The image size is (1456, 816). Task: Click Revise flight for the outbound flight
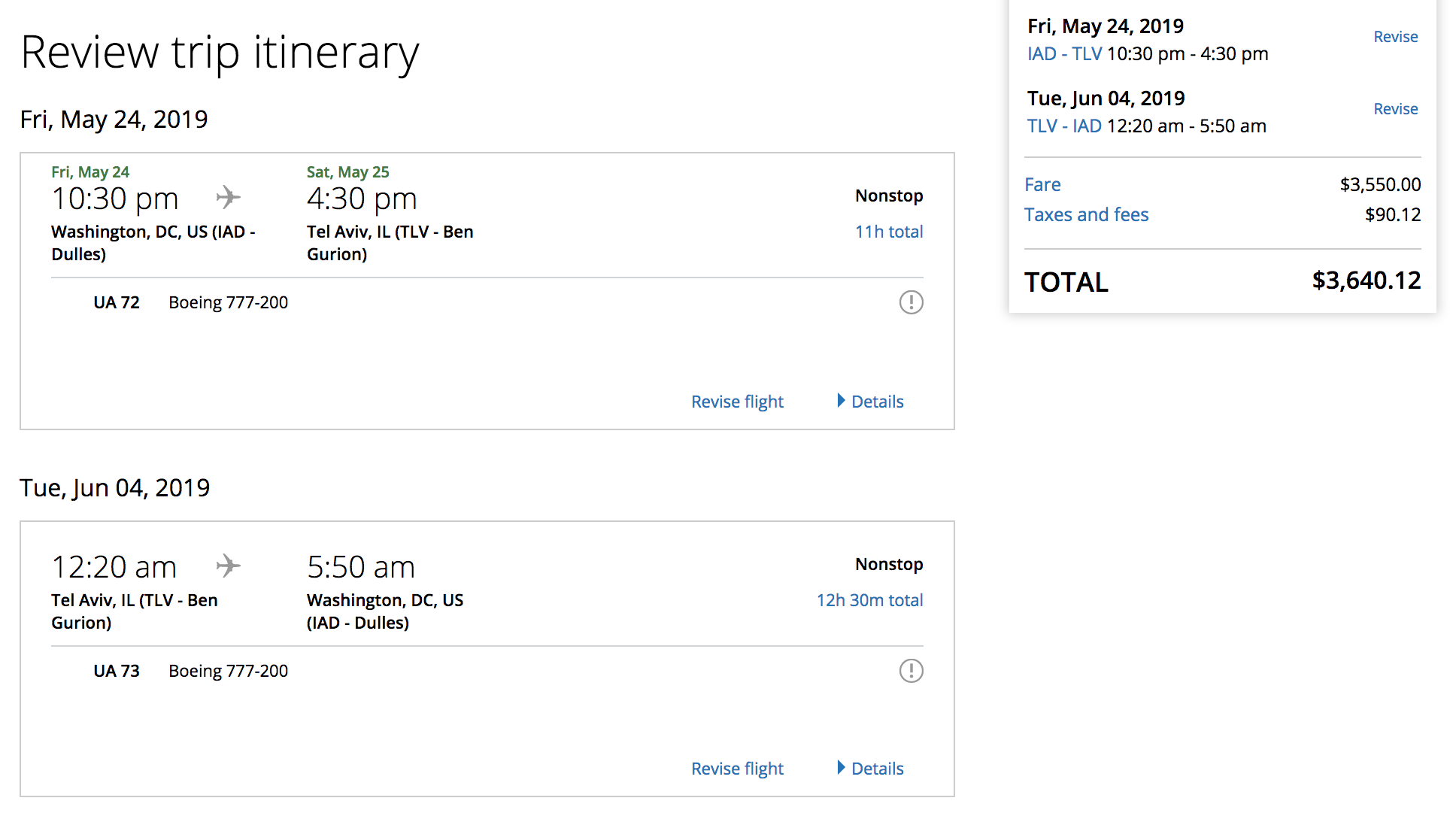click(737, 402)
